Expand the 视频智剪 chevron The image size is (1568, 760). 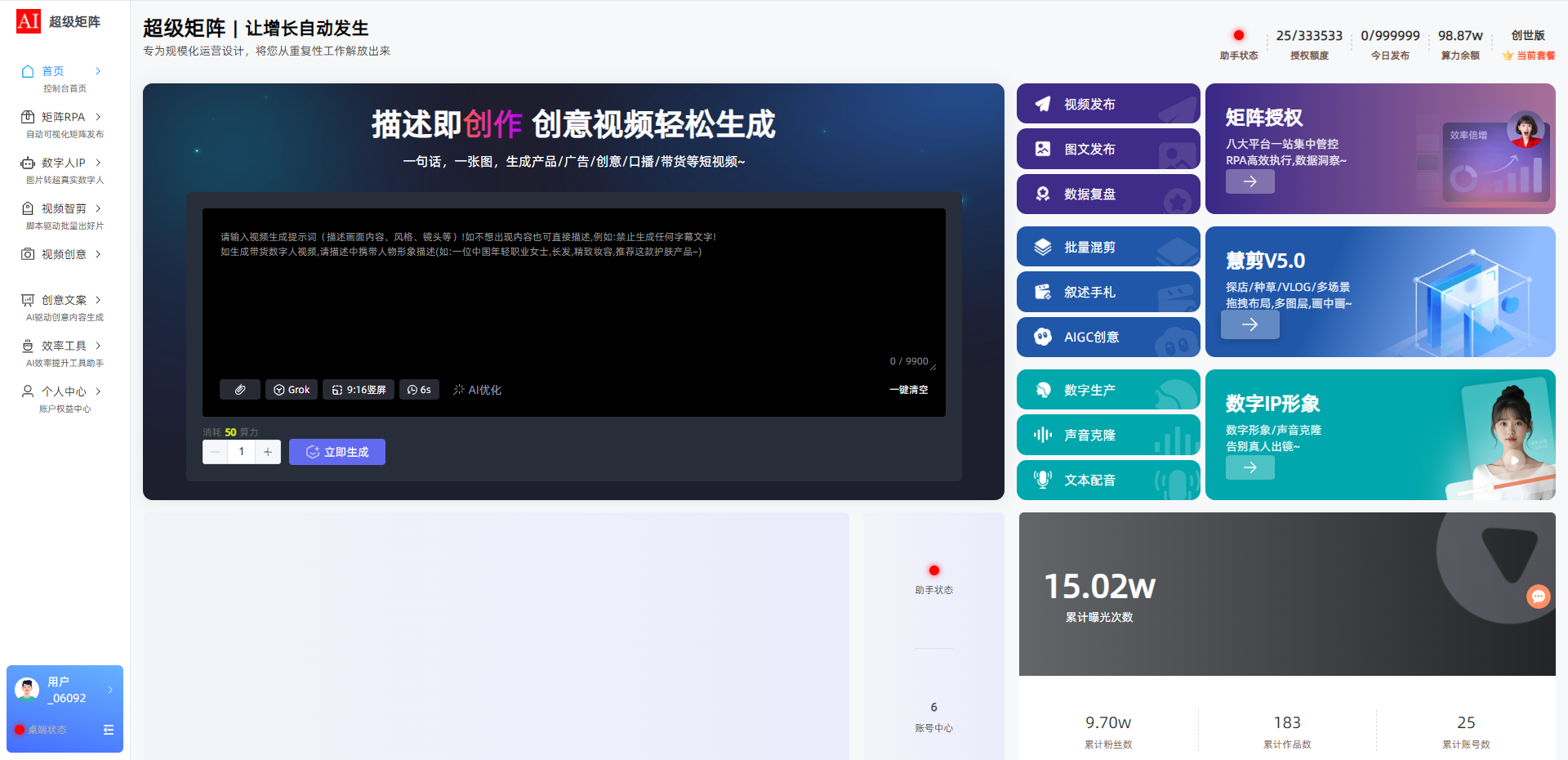tap(98, 208)
